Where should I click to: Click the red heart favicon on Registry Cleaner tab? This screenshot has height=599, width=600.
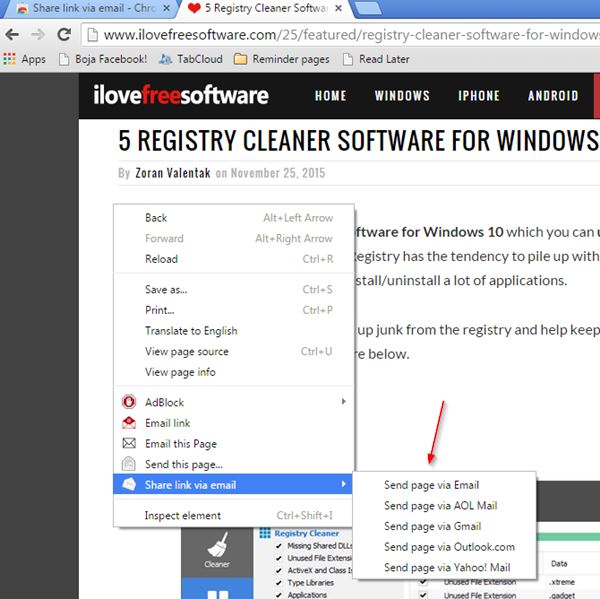194,8
